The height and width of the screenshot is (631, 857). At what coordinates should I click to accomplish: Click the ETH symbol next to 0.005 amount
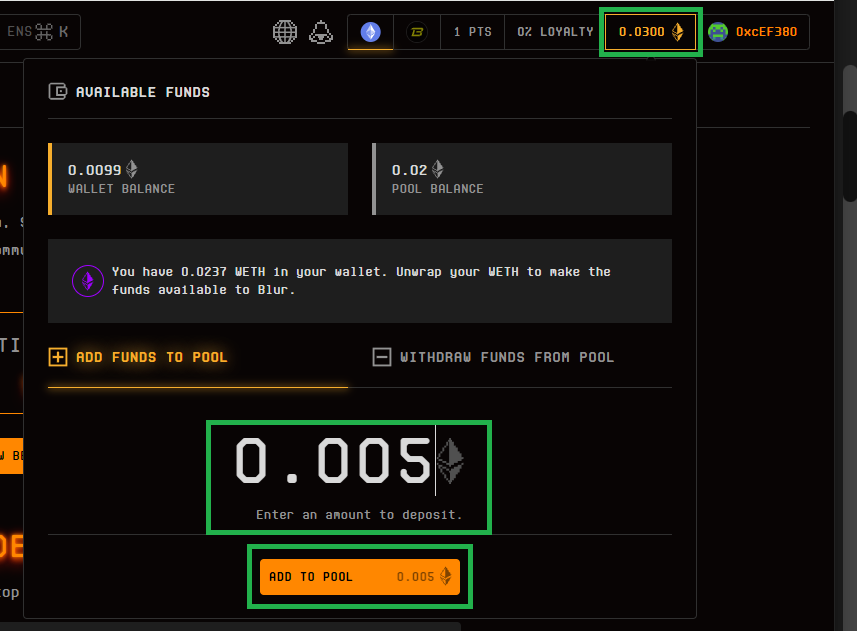[x=450, y=461]
